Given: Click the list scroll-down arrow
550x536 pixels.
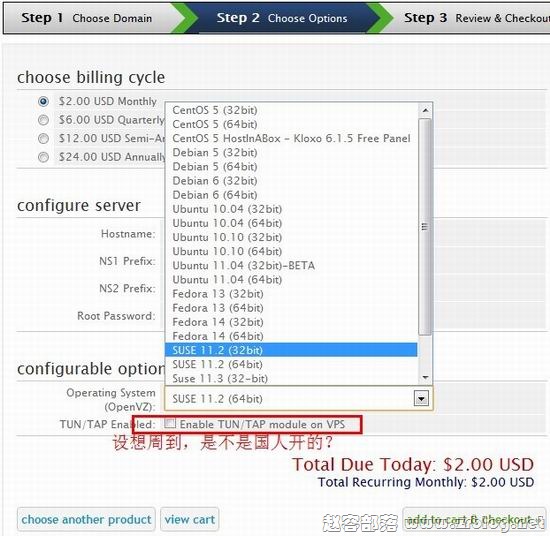Looking at the screenshot, I should tap(425, 377).
